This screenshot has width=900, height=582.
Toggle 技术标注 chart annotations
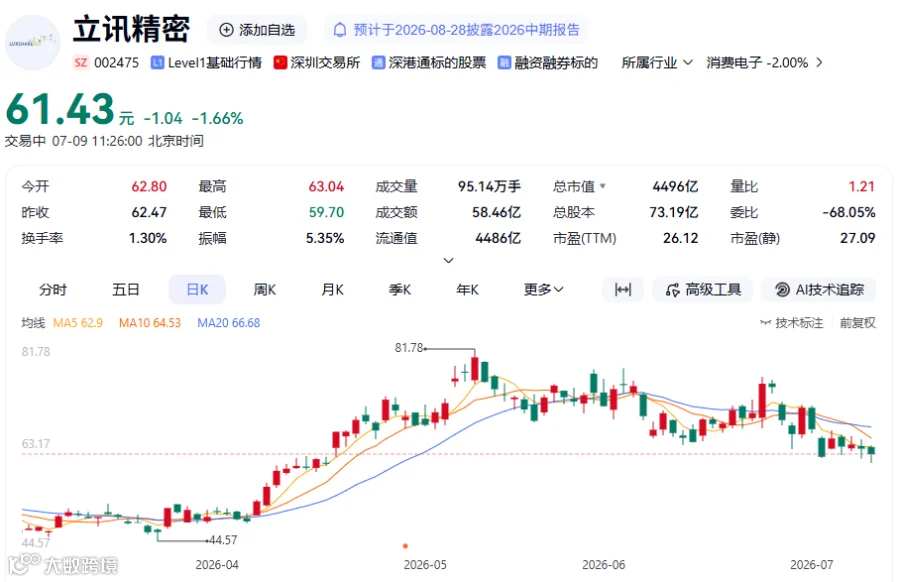click(792, 323)
